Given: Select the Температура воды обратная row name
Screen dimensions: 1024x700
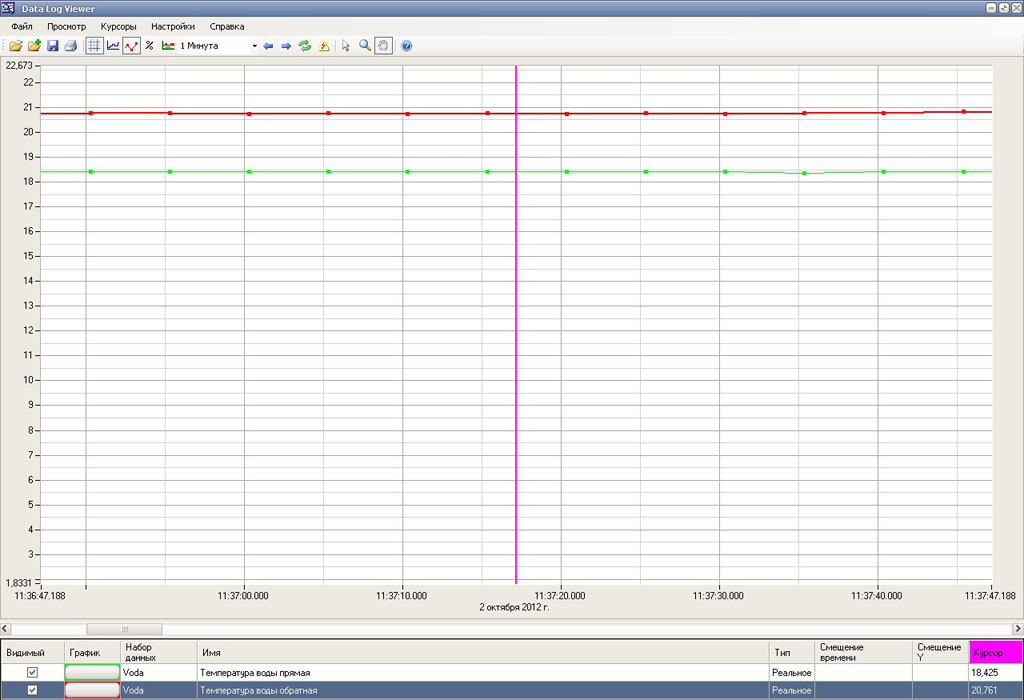Looking at the screenshot, I should coord(259,690).
